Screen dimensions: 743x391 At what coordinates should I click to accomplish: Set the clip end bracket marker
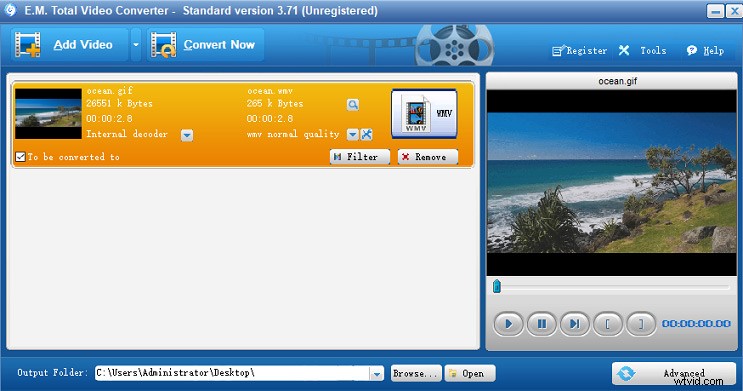pos(641,324)
